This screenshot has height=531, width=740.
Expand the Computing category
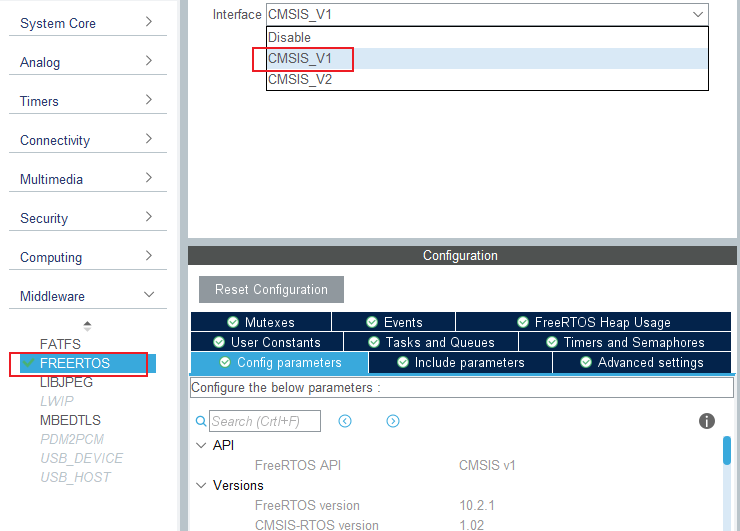[x=88, y=257]
